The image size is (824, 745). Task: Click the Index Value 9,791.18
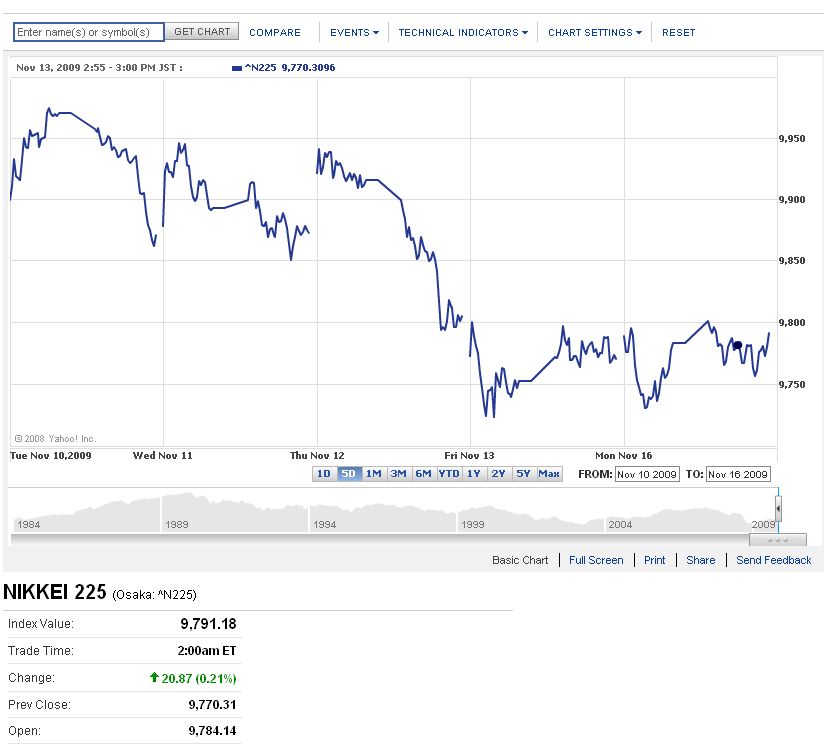point(209,624)
